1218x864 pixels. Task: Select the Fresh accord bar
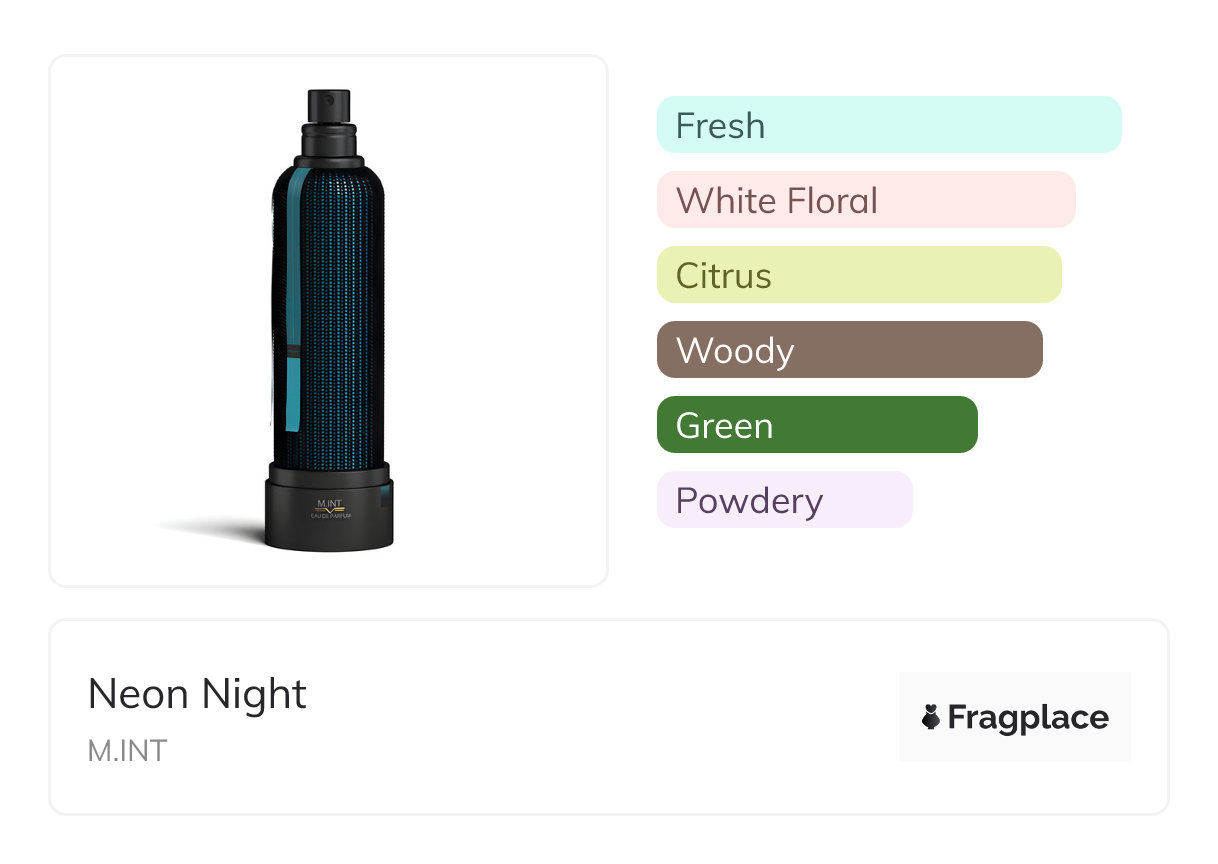pos(889,125)
